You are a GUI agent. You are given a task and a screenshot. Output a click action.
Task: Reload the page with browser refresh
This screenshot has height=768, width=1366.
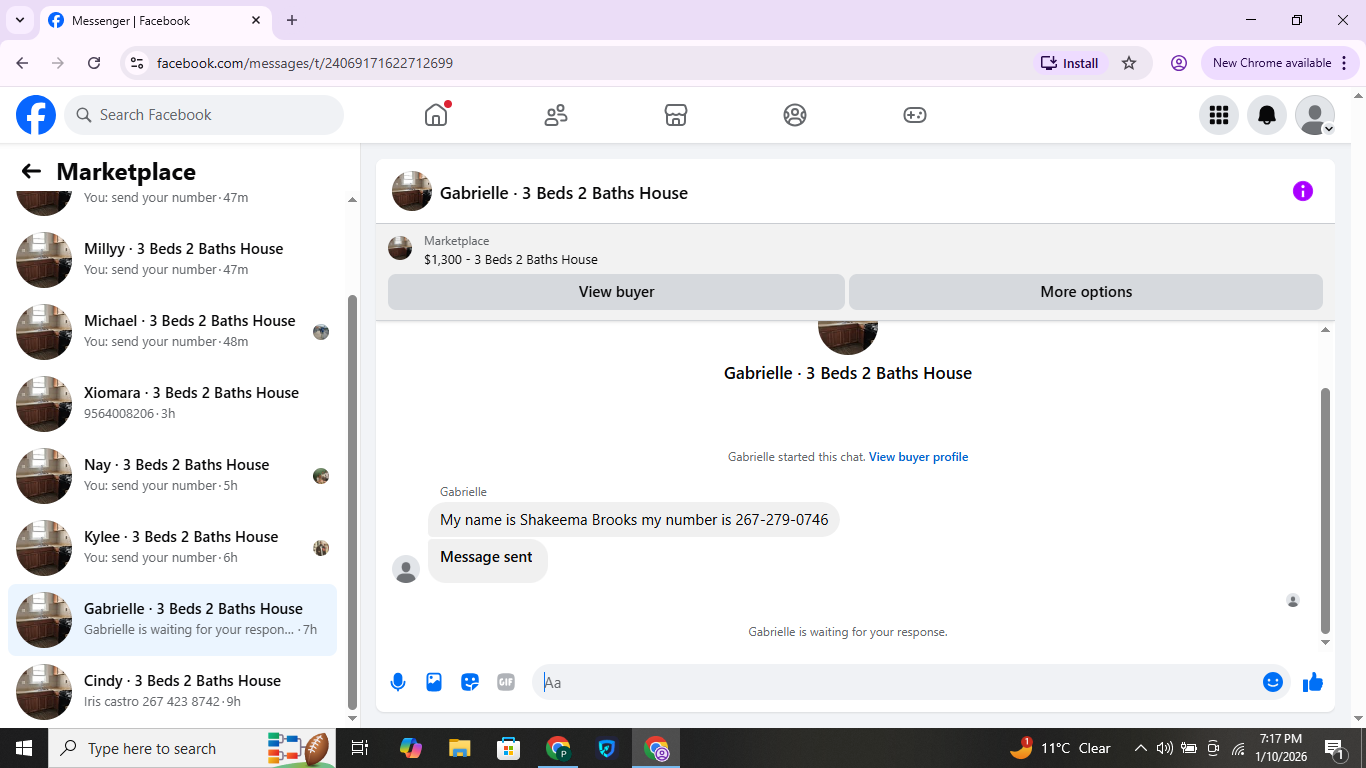(94, 63)
